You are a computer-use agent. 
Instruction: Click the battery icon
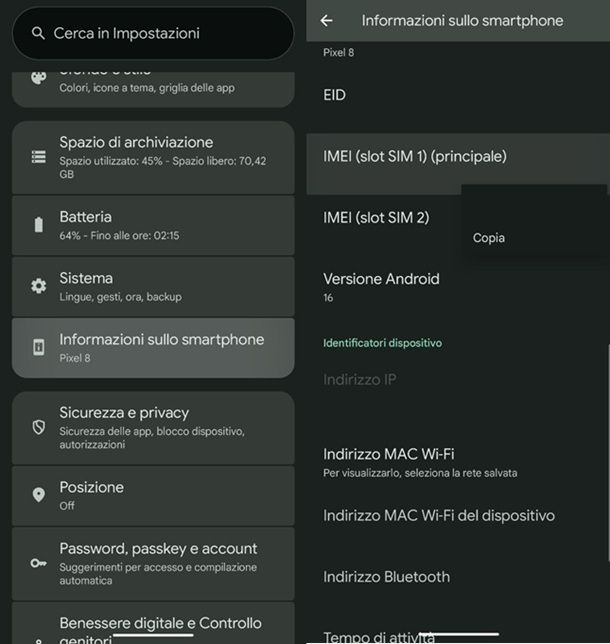[x=39, y=224]
